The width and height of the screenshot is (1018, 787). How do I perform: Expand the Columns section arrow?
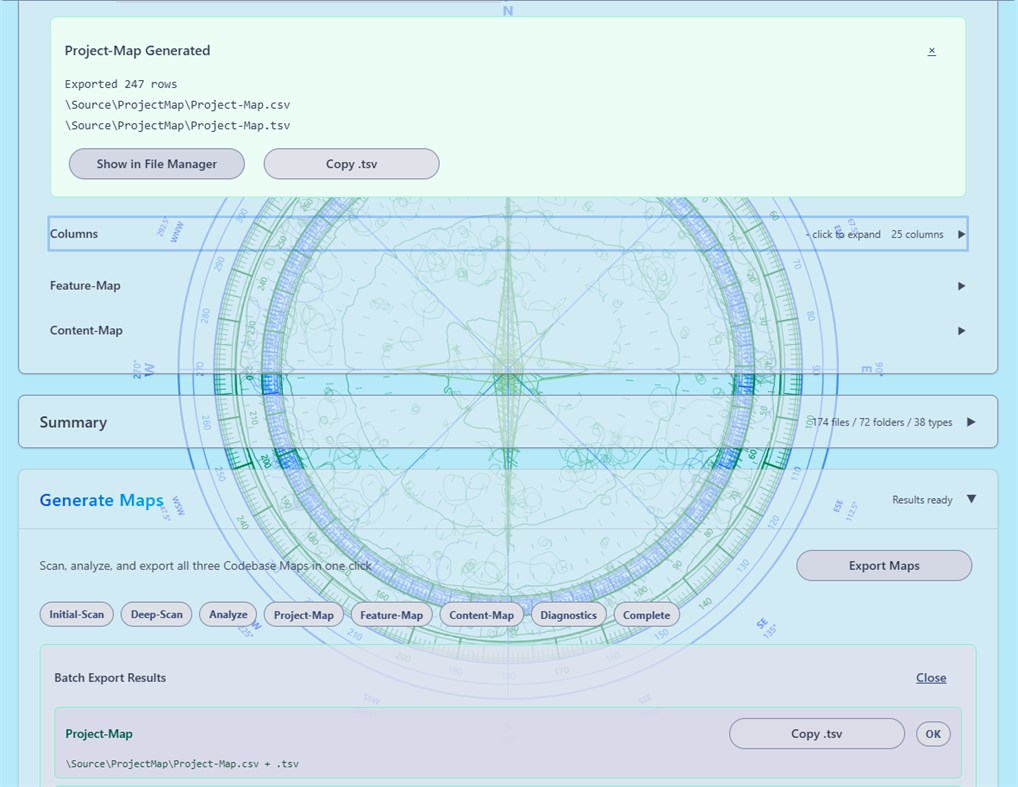(962, 234)
